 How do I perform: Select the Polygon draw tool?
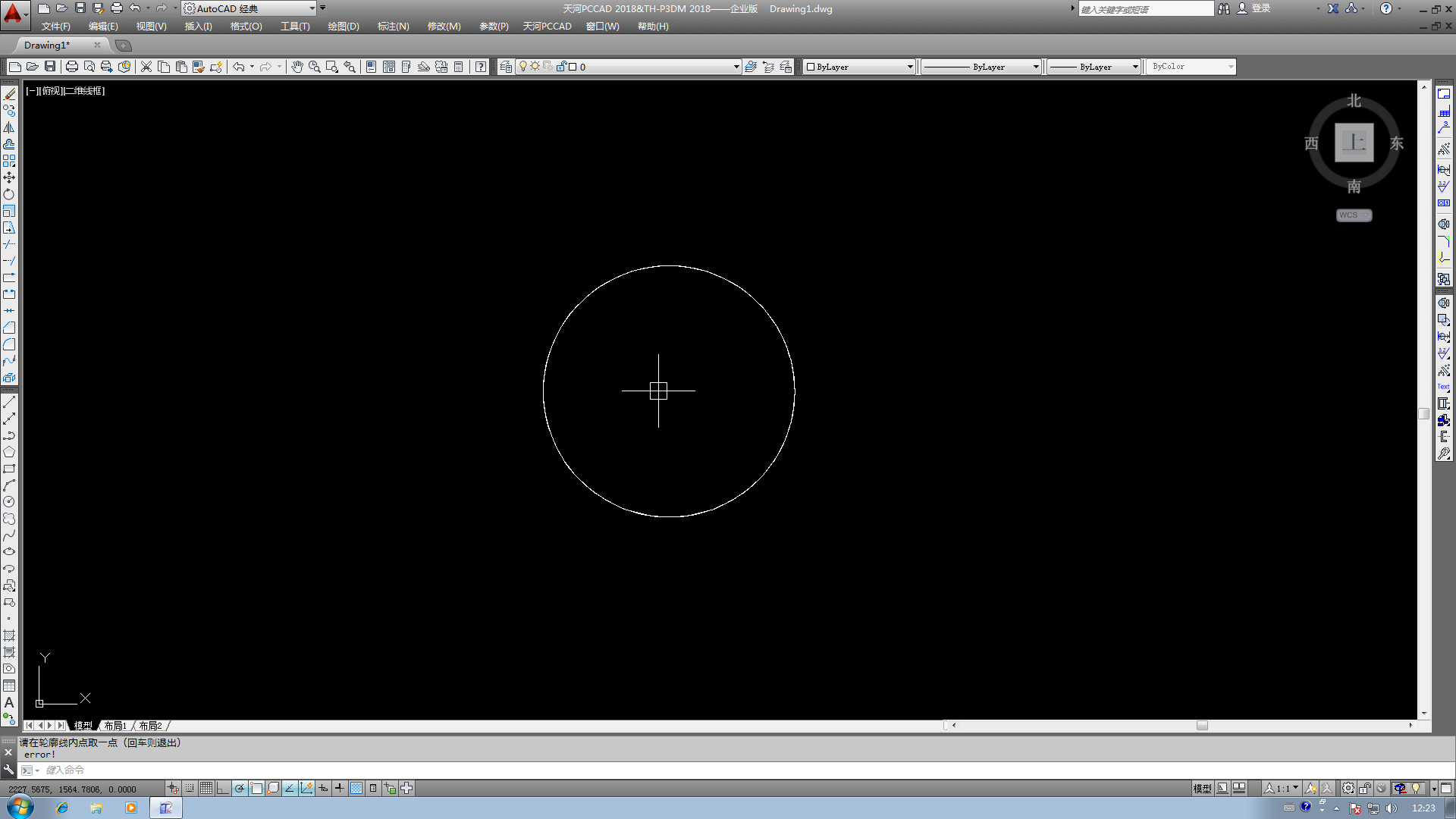click(x=9, y=452)
